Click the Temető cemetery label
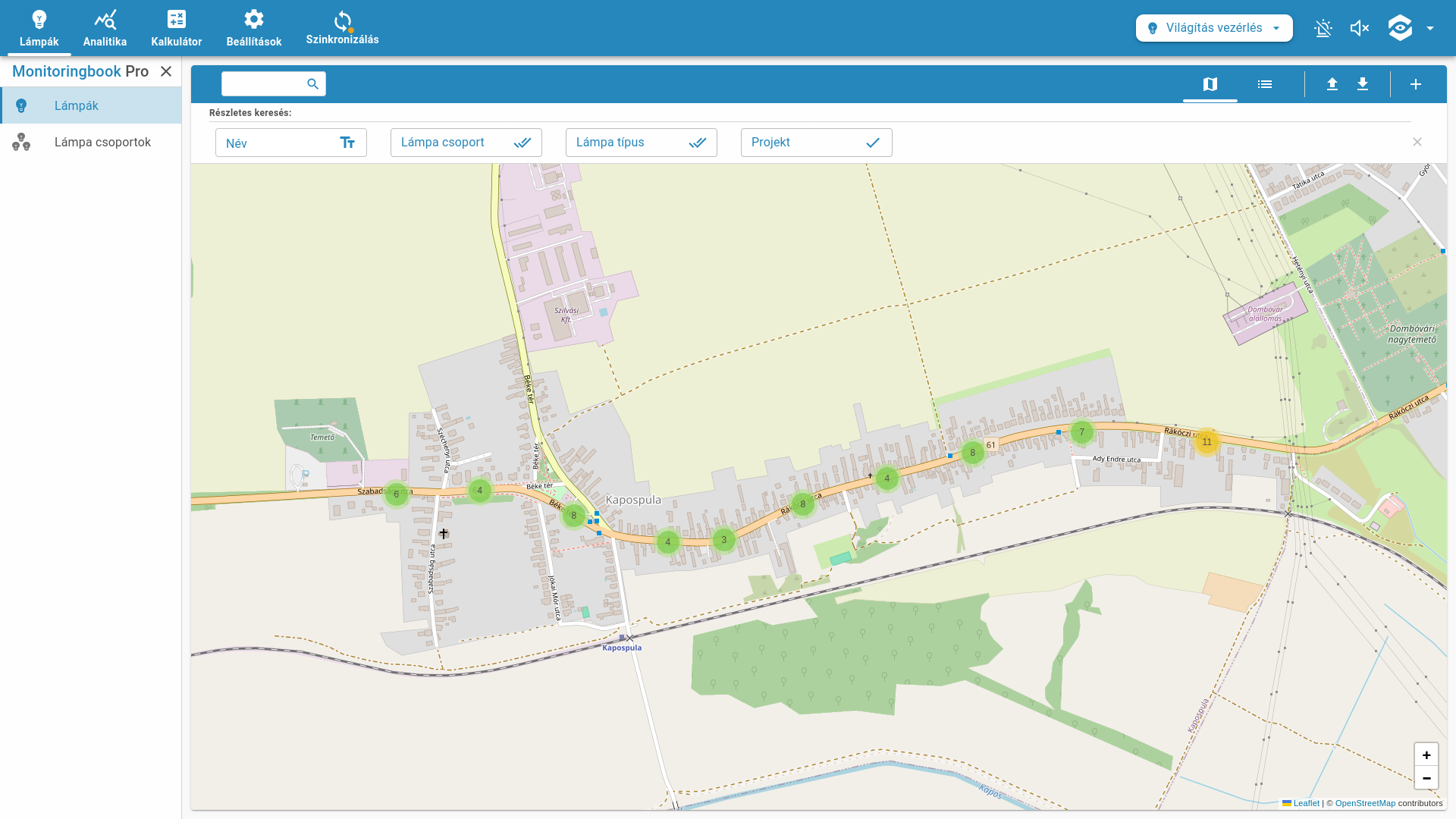The image size is (1456, 819). pyautogui.click(x=322, y=438)
